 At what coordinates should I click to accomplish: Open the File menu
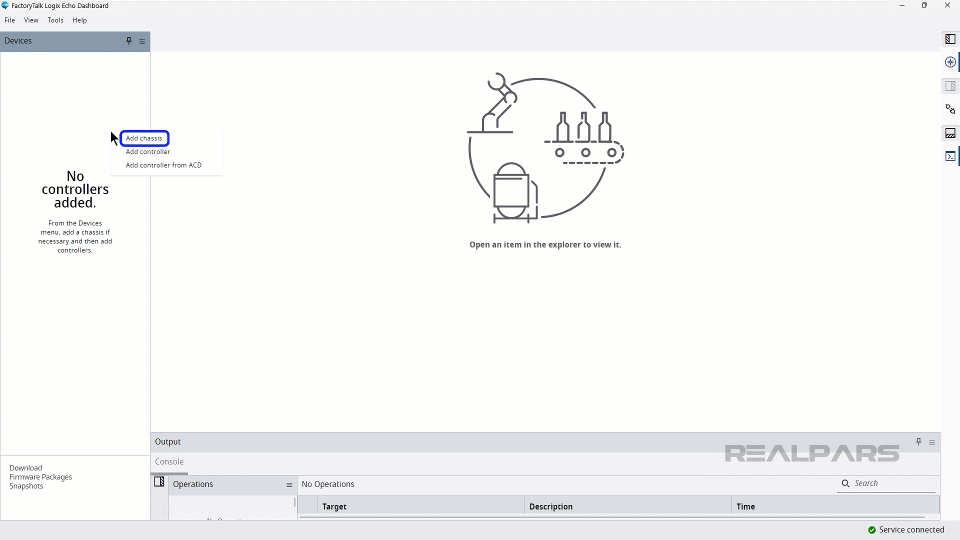point(10,20)
